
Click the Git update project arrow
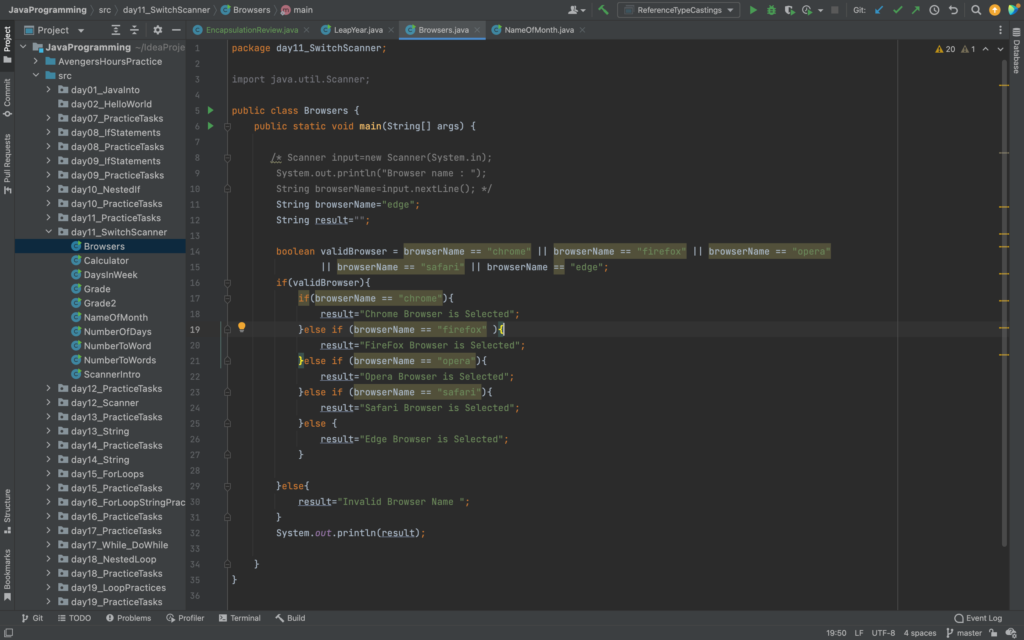click(878, 10)
